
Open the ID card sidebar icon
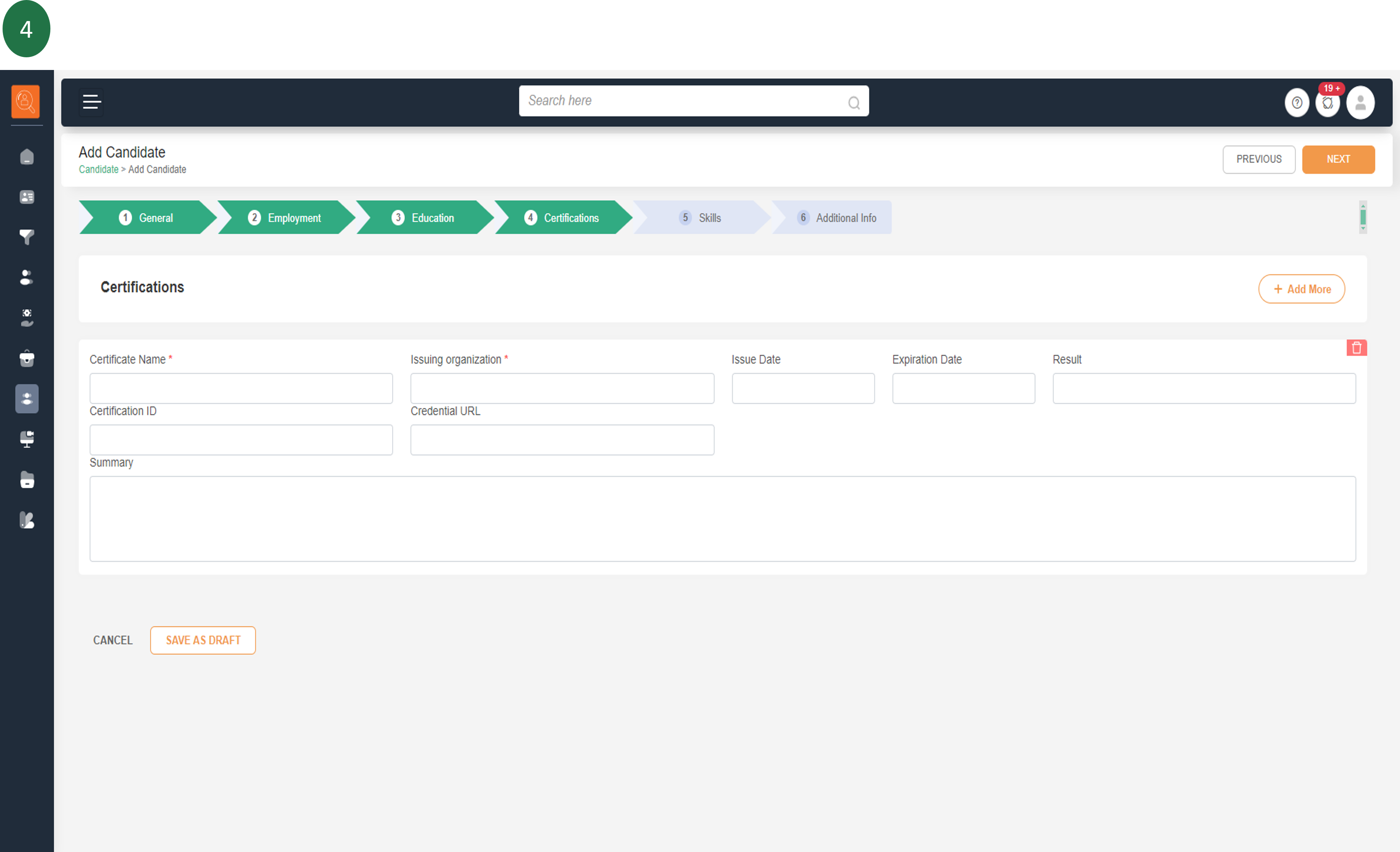coord(27,197)
